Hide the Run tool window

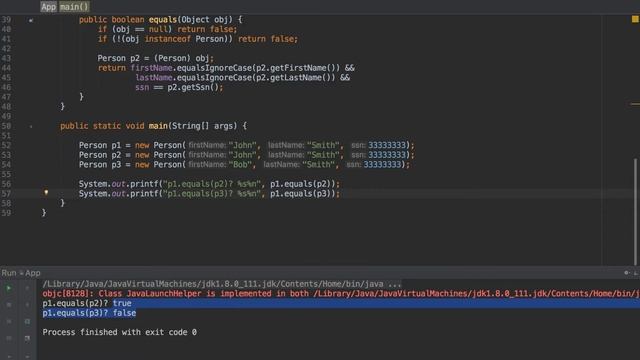tap(636, 273)
